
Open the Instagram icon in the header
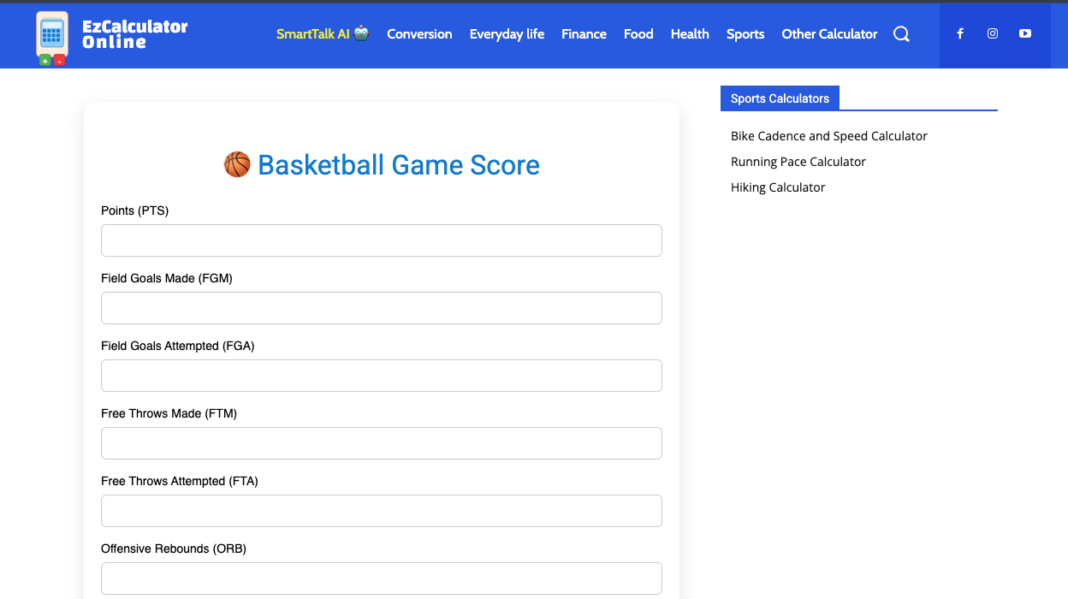[x=992, y=33]
